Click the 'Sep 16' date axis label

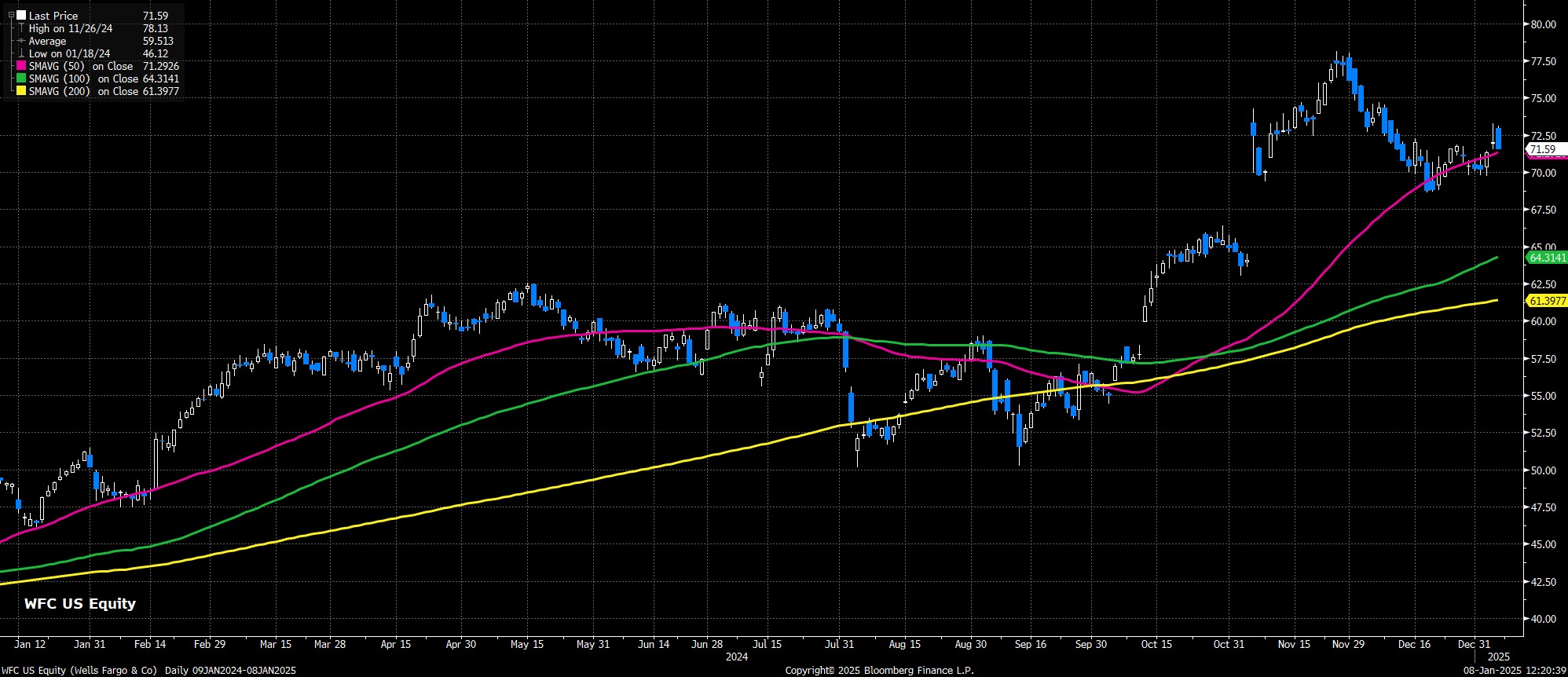point(1031,644)
